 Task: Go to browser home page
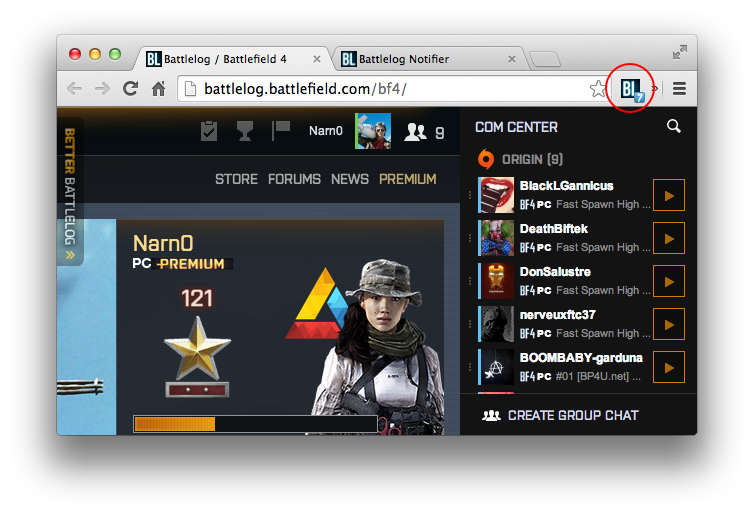[x=158, y=88]
